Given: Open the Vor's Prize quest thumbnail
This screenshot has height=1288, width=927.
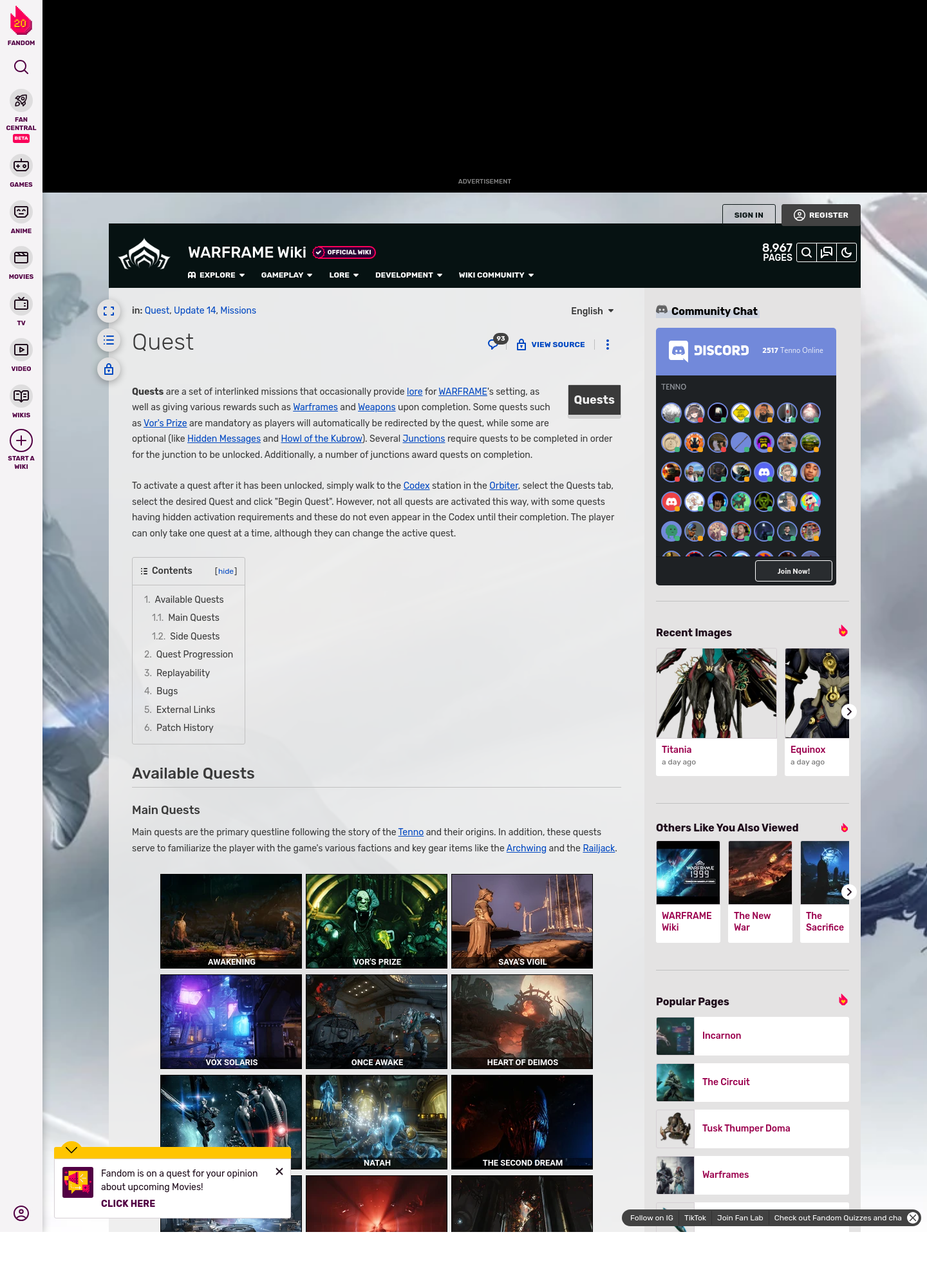Looking at the screenshot, I should pyautogui.click(x=377, y=921).
